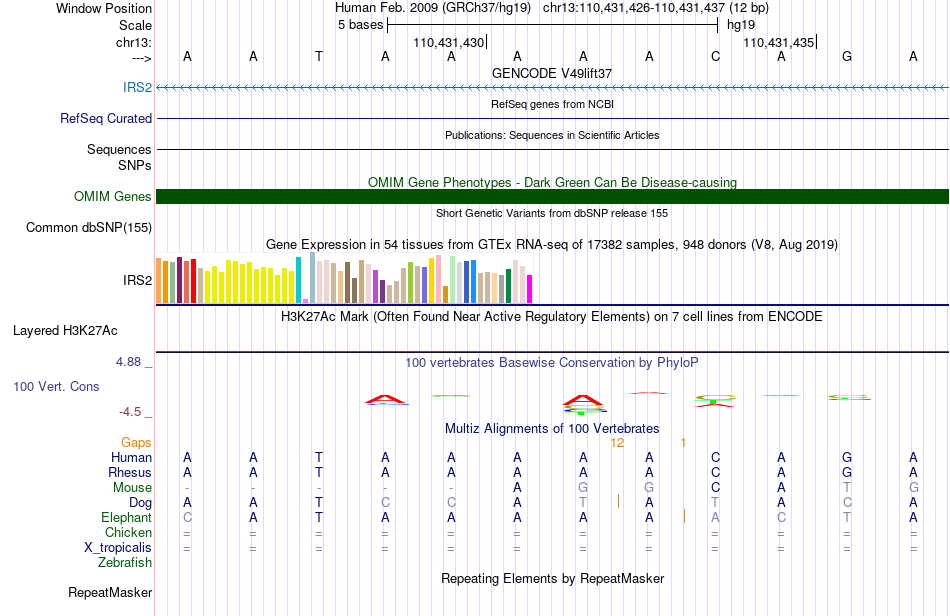
Task: Open RefSeq Curated track label
Action: (105, 118)
